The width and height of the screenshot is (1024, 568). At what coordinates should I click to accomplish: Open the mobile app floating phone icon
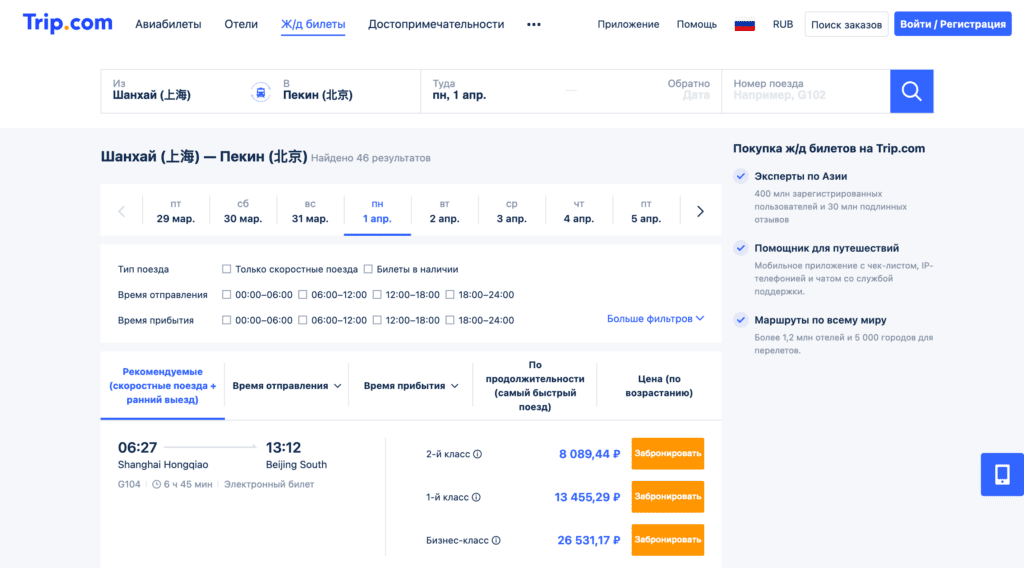1002,475
